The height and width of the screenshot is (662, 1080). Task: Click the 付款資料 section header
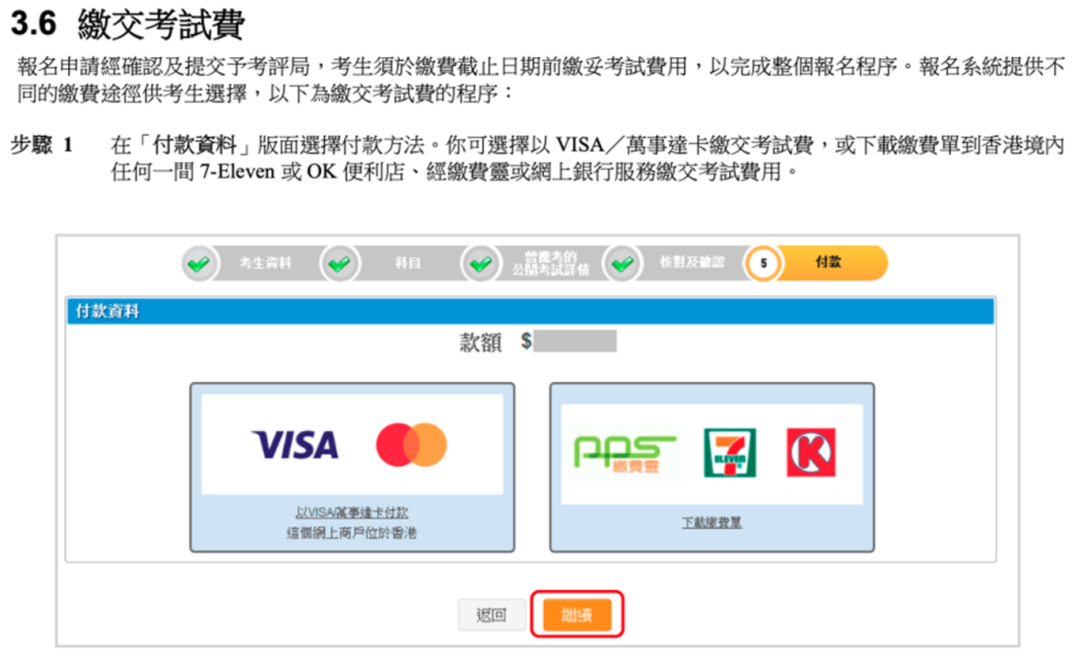tap(530, 311)
